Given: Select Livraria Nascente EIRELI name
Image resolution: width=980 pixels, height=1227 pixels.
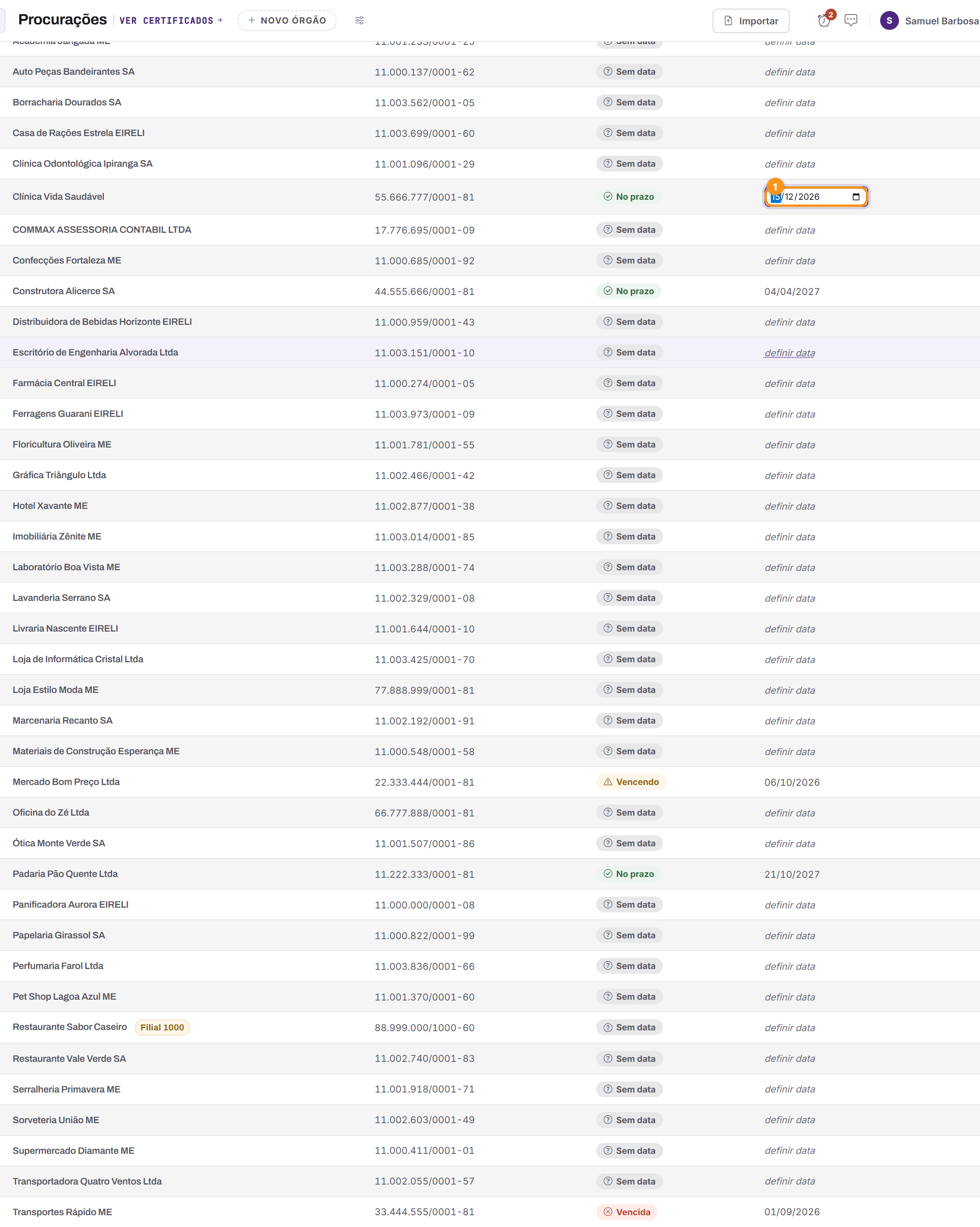Looking at the screenshot, I should point(65,629).
